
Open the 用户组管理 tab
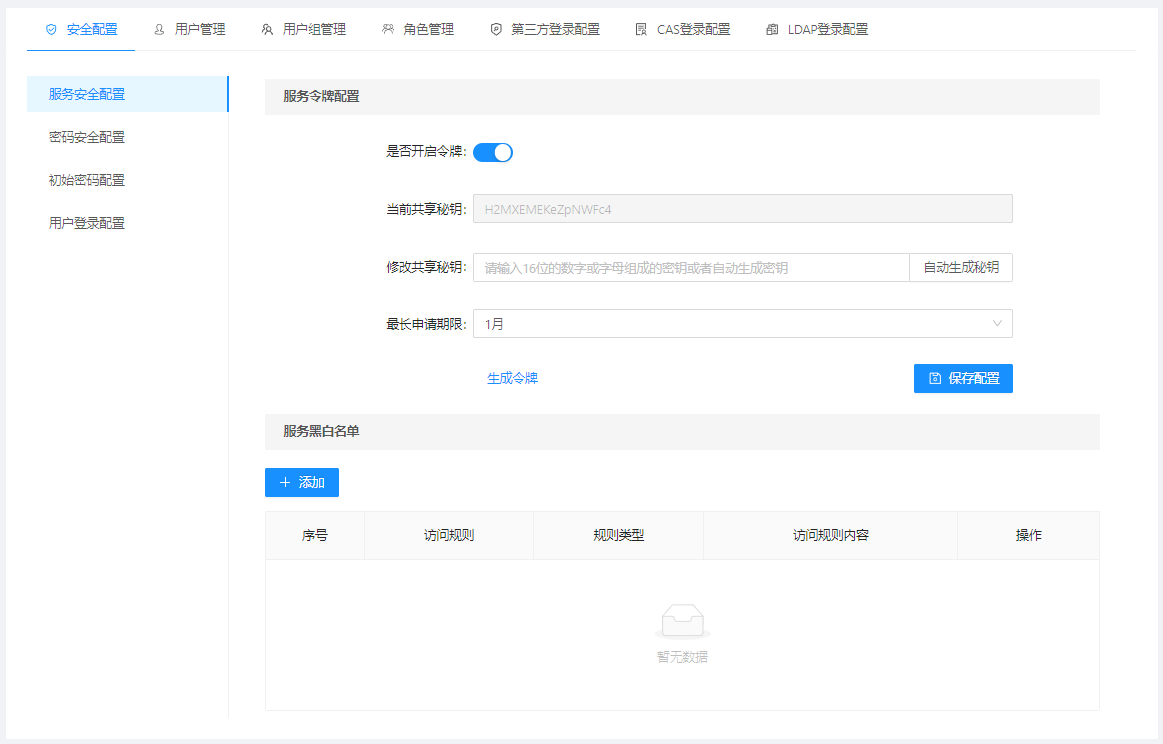click(304, 30)
